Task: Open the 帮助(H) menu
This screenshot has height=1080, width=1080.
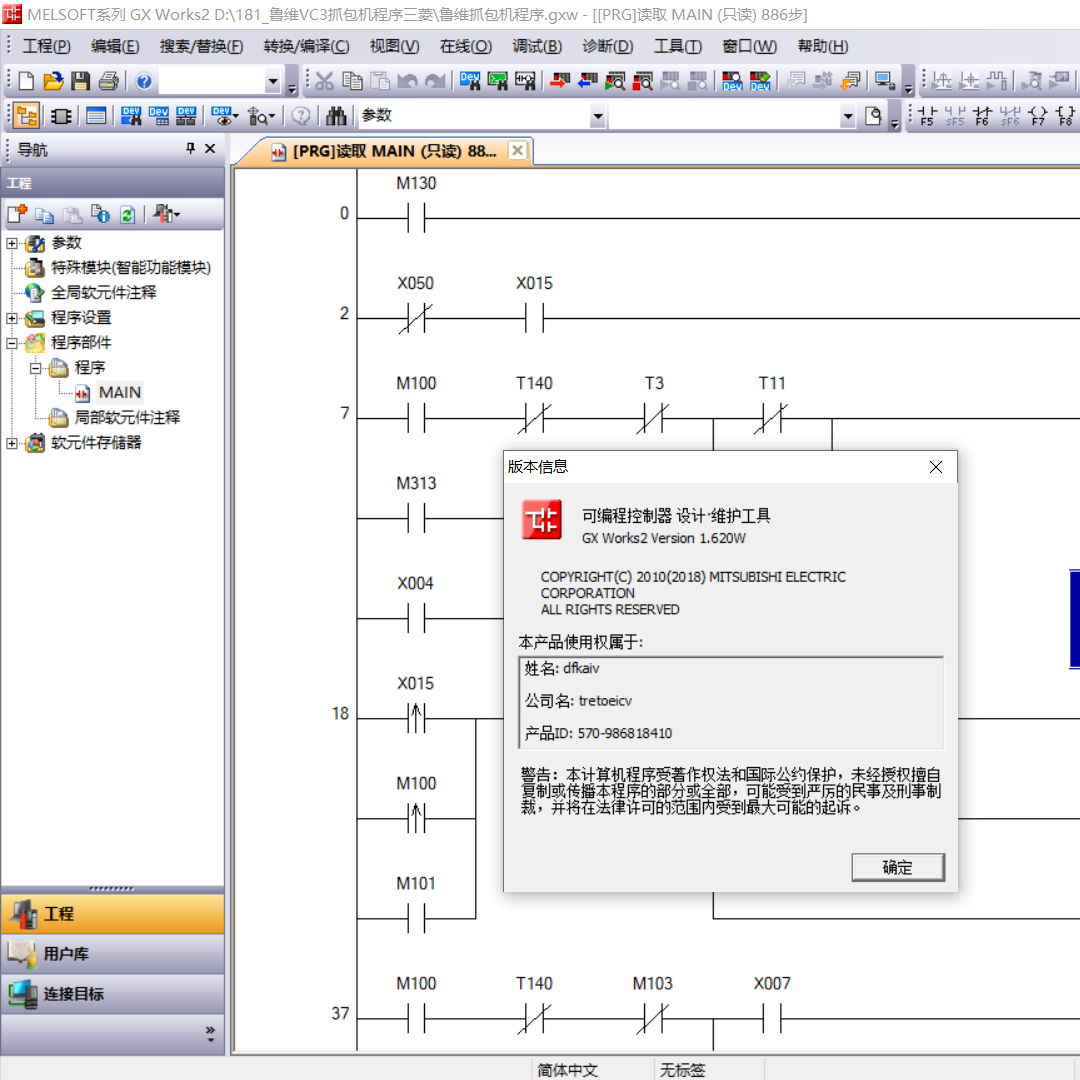Action: pos(822,46)
